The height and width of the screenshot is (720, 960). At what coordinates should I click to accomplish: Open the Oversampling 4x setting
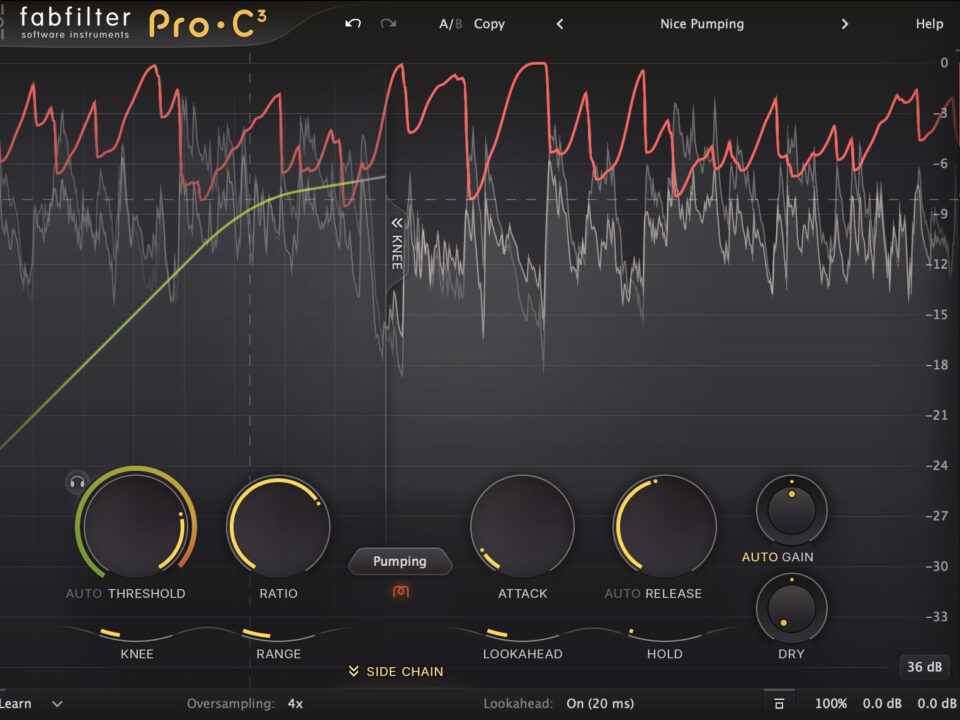[296, 704]
